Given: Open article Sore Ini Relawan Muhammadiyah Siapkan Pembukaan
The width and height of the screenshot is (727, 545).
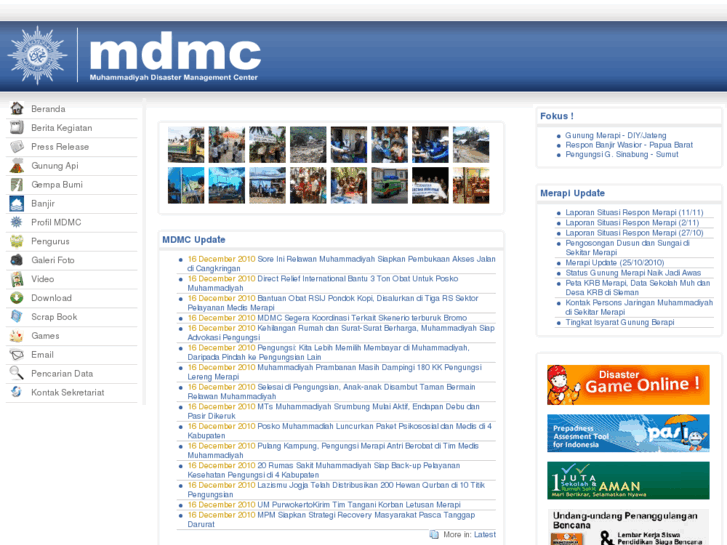Looking at the screenshot, I should 341,263.
